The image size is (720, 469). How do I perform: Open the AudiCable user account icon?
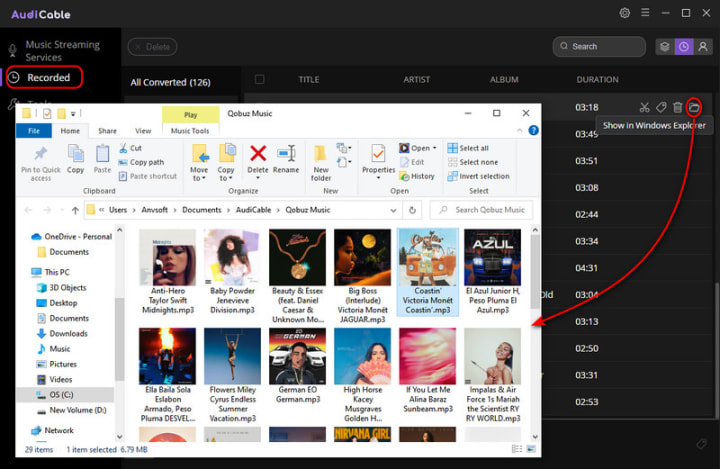[x=703, y=46]
